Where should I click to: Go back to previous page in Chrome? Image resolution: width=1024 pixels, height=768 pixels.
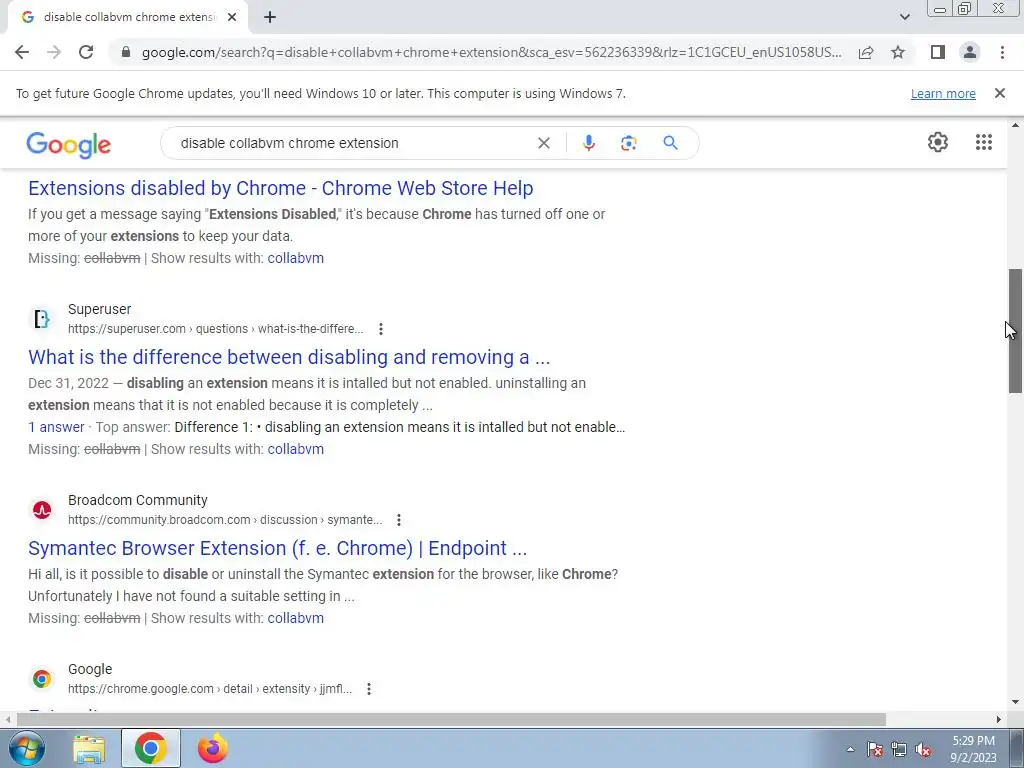[x=22, y=52]
